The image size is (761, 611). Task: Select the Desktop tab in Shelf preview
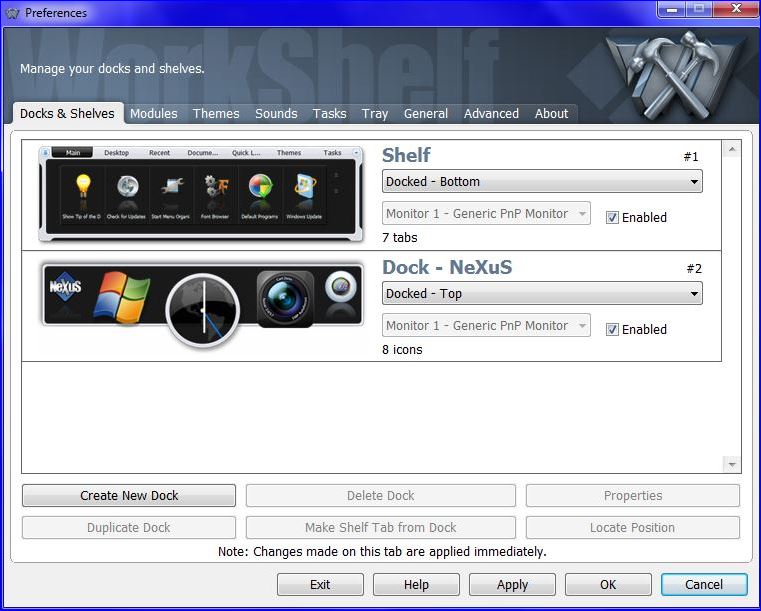116,152
